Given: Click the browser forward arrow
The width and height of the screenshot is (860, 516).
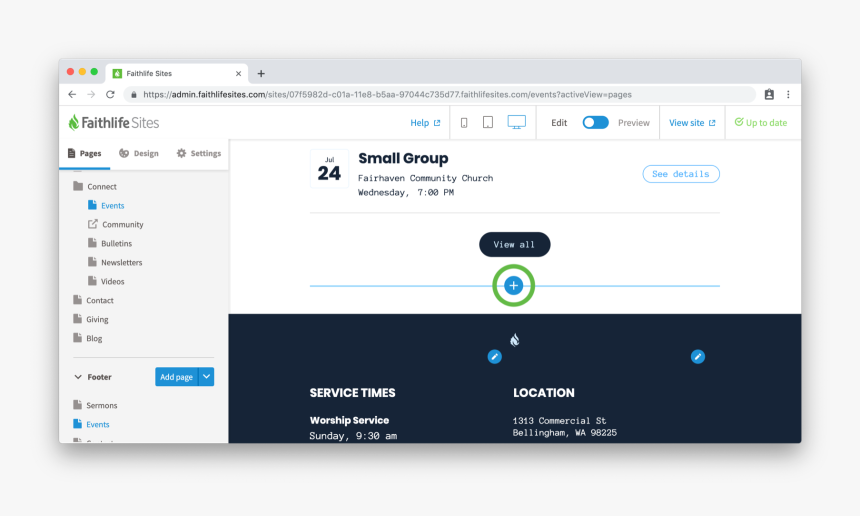Looking at the screenshot, I should pyautogui.click(x=91, y=94).
